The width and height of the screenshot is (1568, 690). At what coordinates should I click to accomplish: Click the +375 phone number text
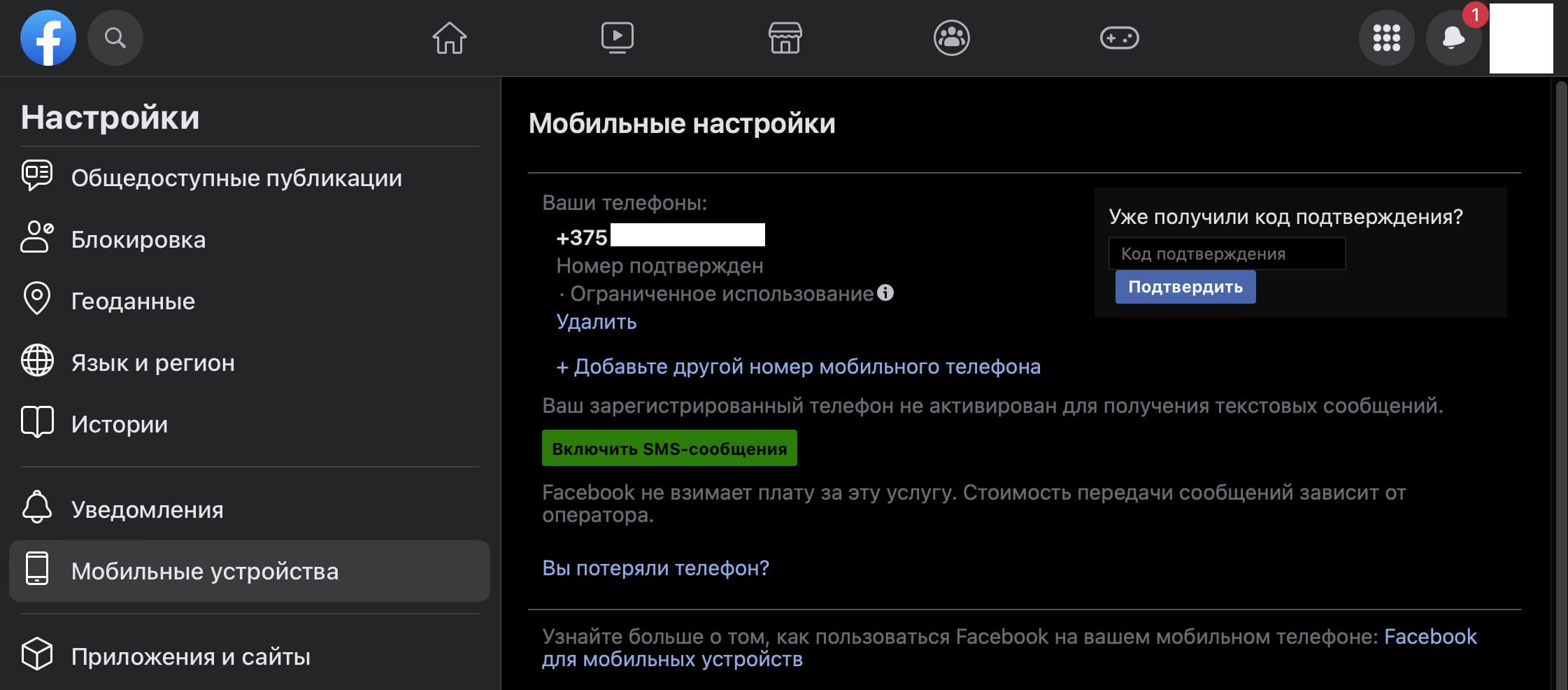tap(582, 238)
